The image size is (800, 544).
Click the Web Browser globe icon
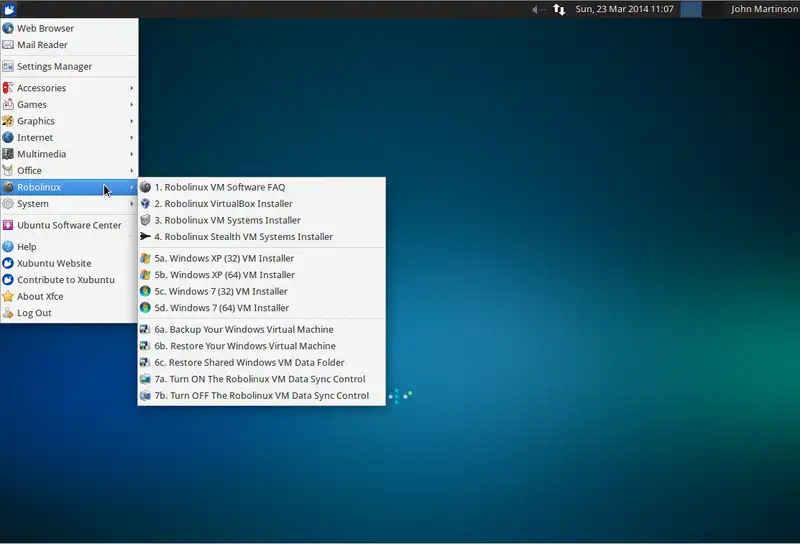[x=8, y=28]
